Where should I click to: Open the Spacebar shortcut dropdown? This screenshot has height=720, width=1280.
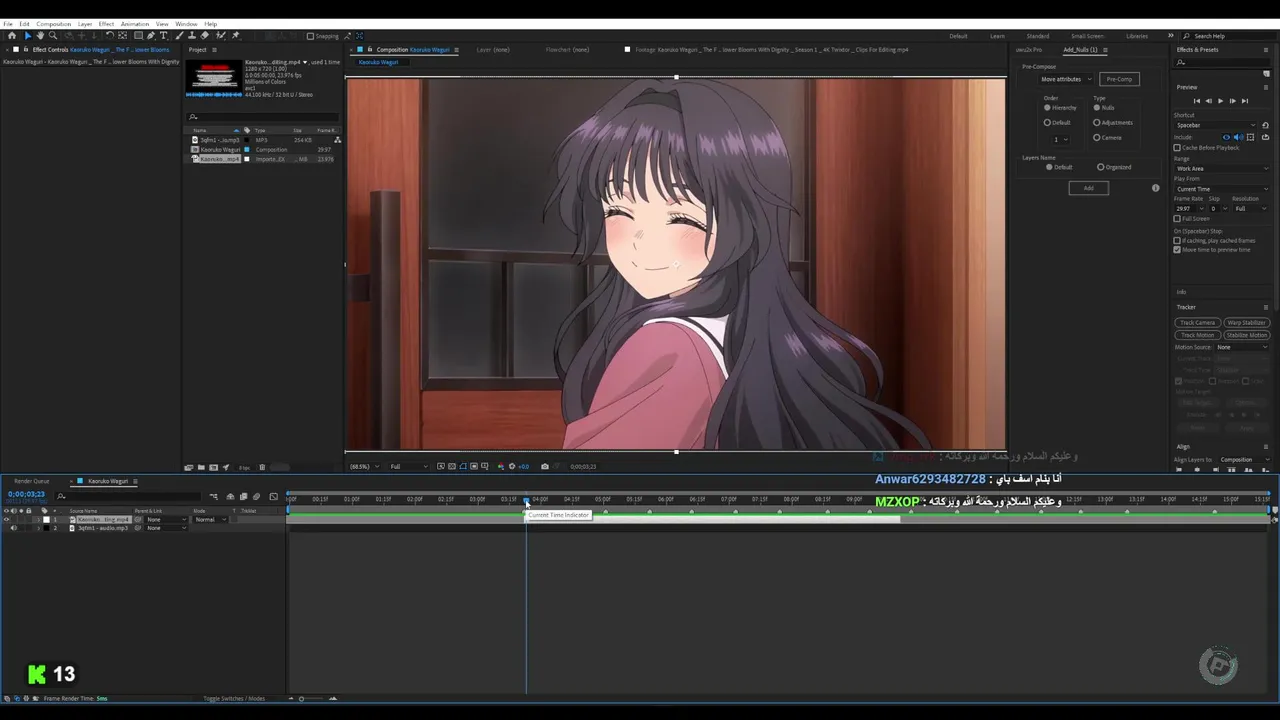1214,125
